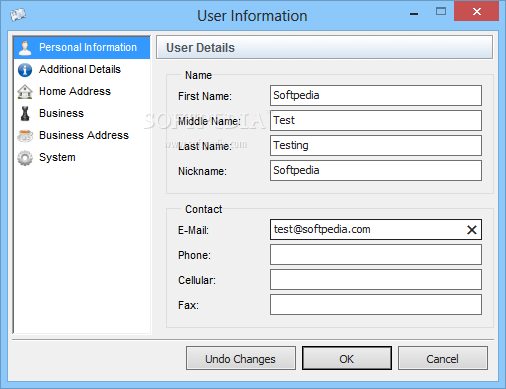Focus the Nickname input field
This screenshot has height=389, width=506.
click(376, 171)
